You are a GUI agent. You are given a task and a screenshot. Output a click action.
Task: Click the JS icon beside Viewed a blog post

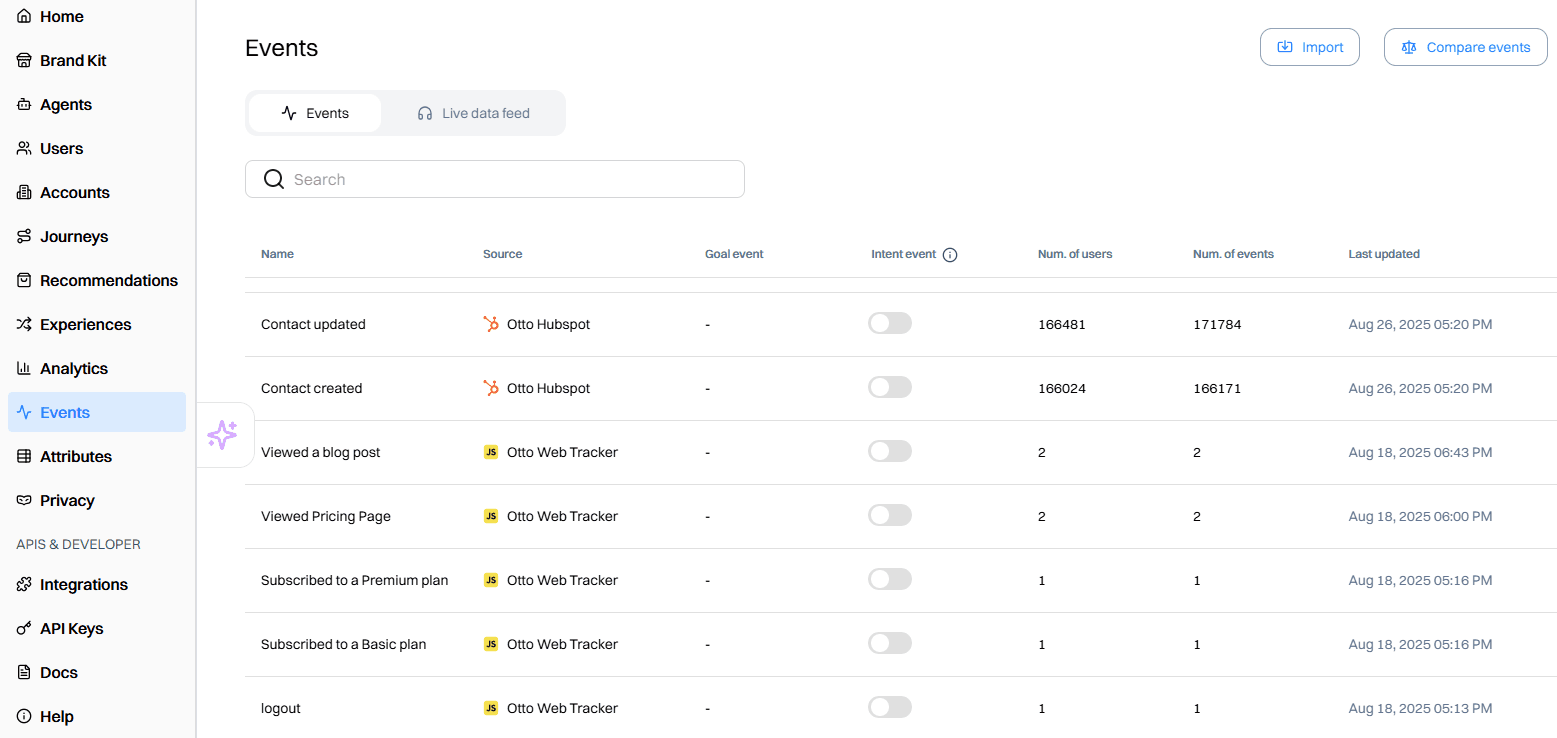click(x=491, y=452)
